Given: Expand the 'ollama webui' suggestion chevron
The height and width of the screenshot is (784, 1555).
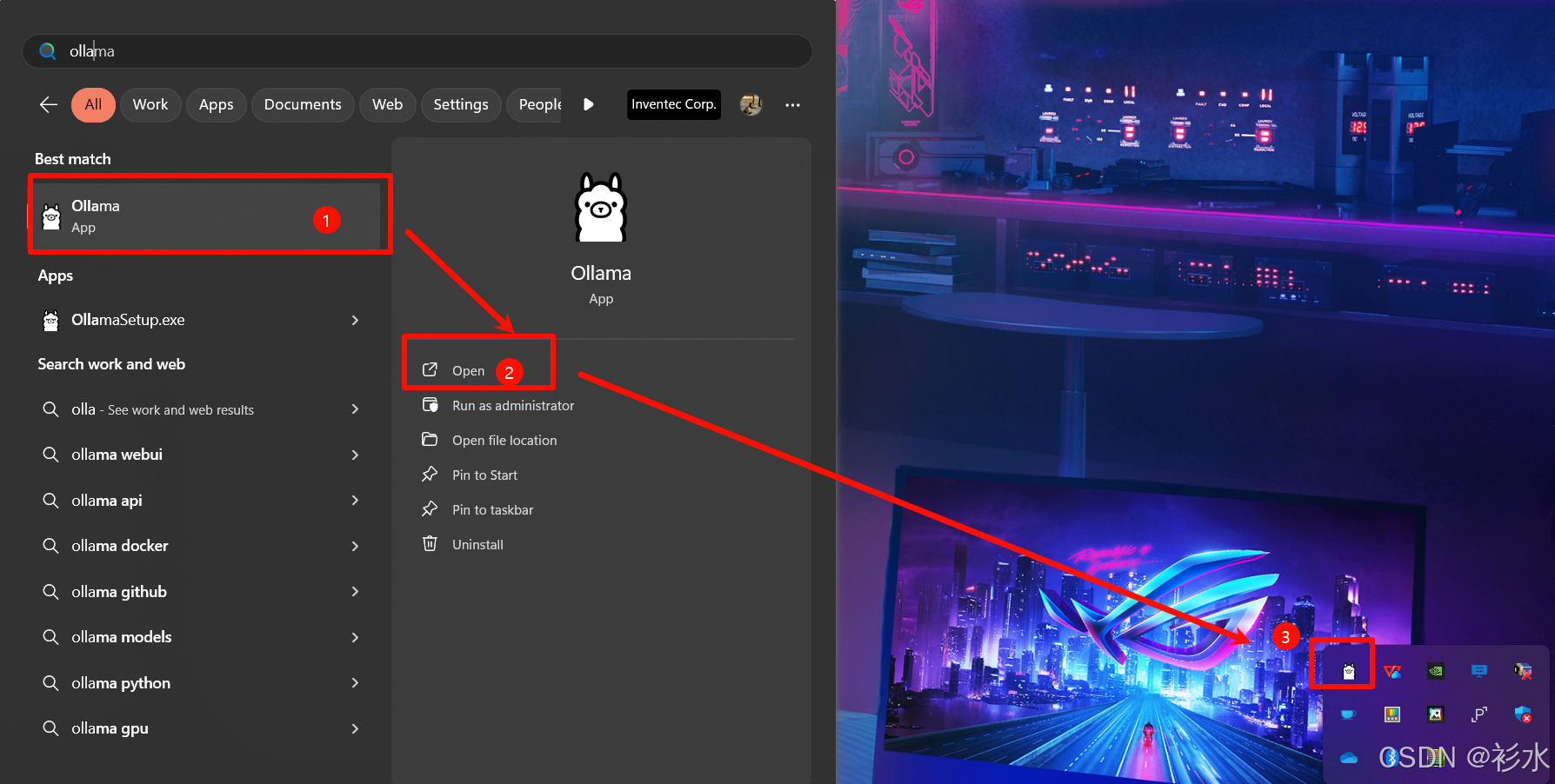Looking at the screenshot, I should pyautogui.click(x=355, y=455).
